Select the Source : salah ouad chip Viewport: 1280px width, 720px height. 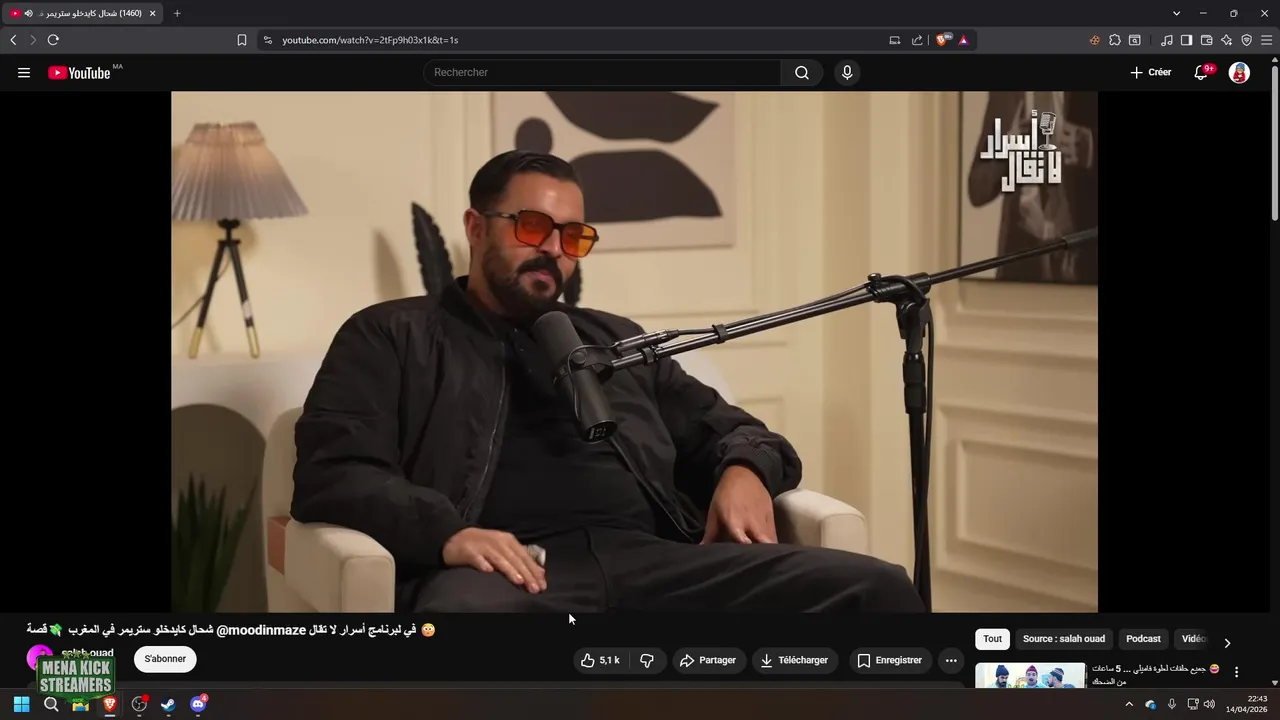coord(1063,639)
